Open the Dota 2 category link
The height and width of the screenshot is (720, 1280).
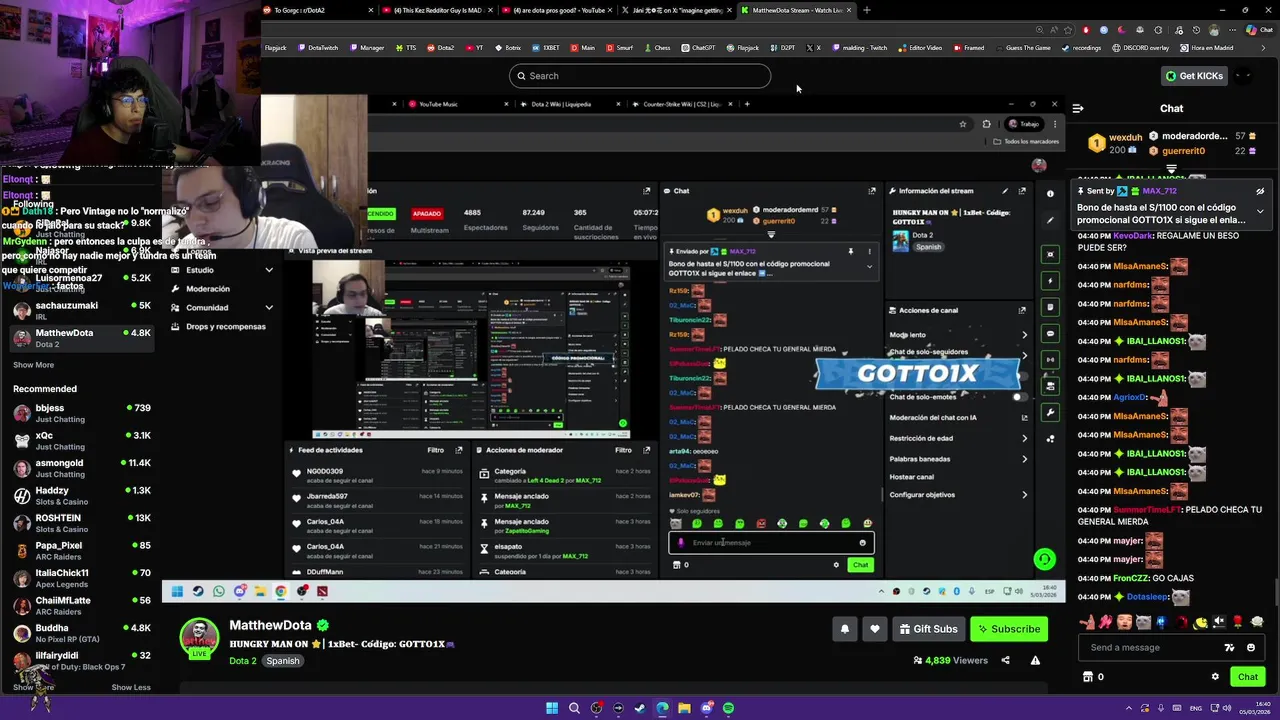coord(243,661)
